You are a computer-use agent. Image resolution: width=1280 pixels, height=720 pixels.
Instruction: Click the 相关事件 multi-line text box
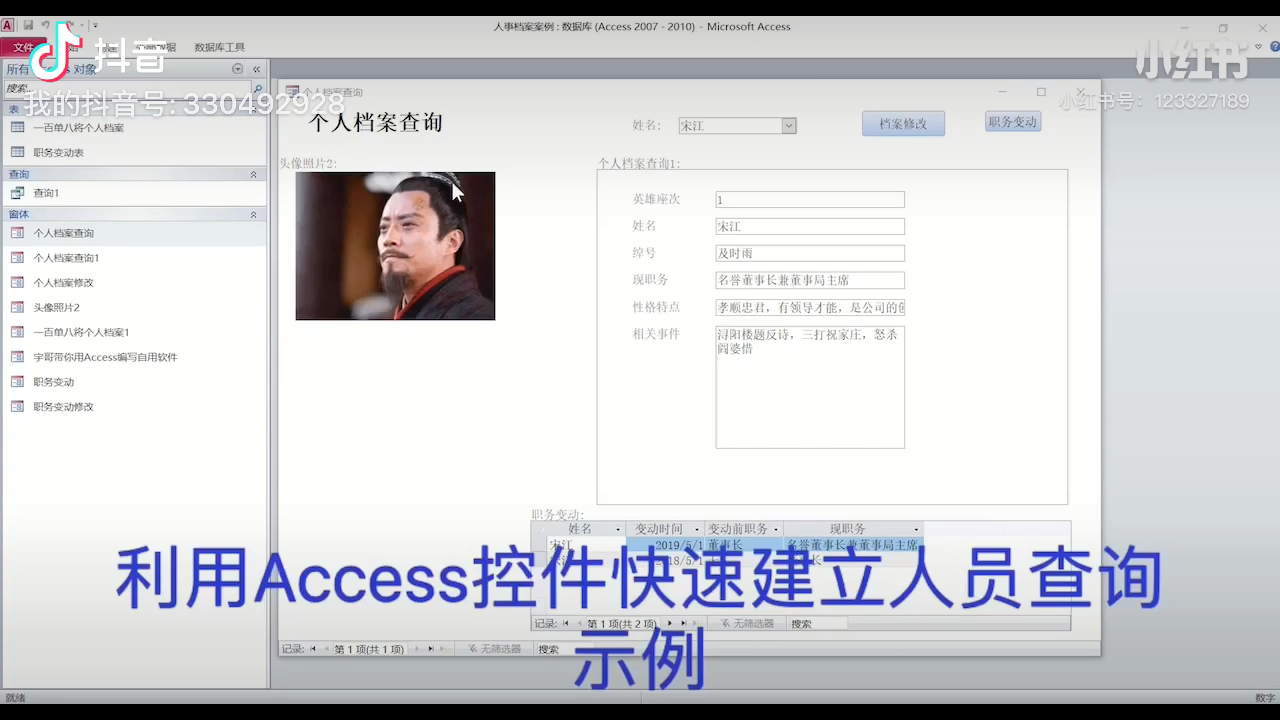pos(810,387)
